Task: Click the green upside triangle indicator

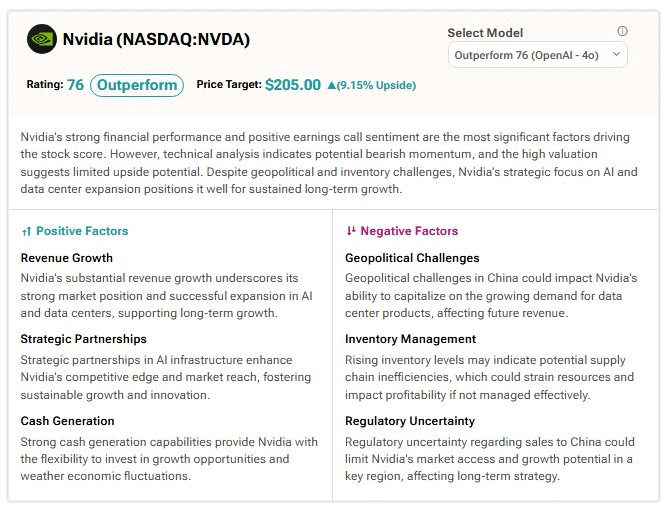Action: [x=331, y=86]
